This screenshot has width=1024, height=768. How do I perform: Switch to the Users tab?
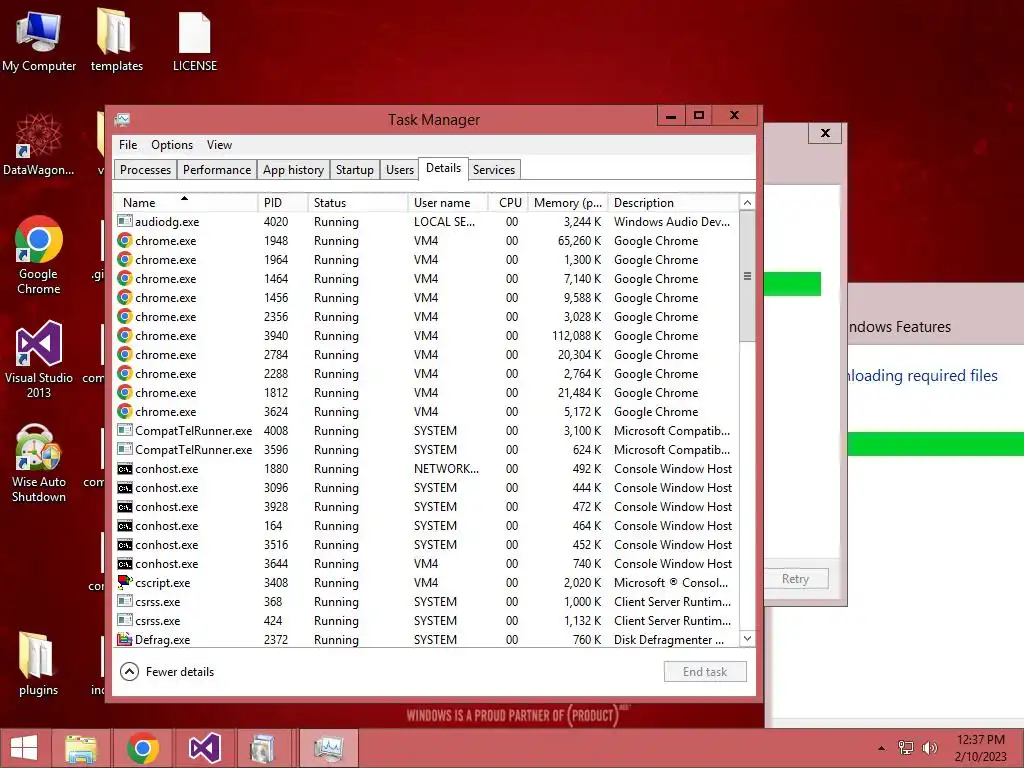pyautogui.click(x=400, y=170)
